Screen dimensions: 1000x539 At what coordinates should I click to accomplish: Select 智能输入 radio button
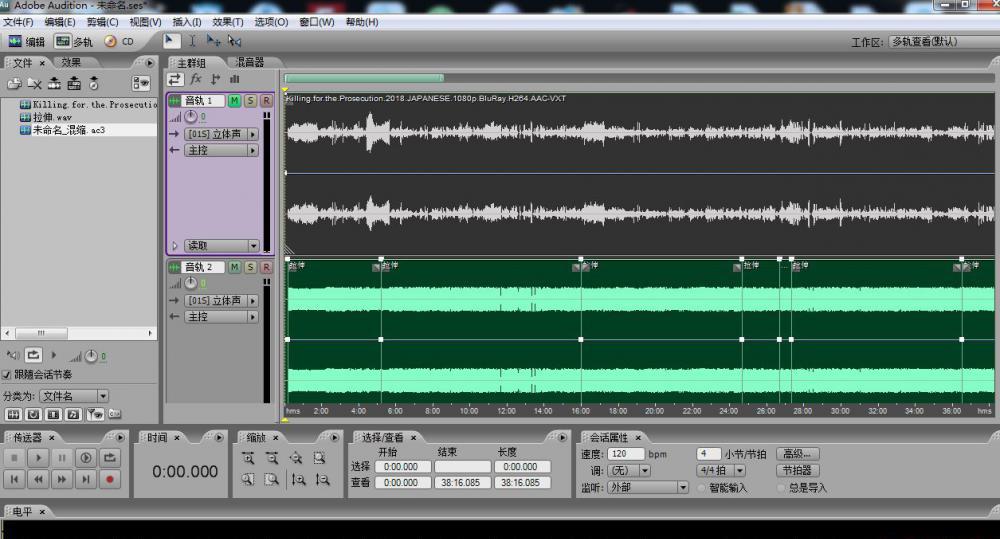[702, 488]
